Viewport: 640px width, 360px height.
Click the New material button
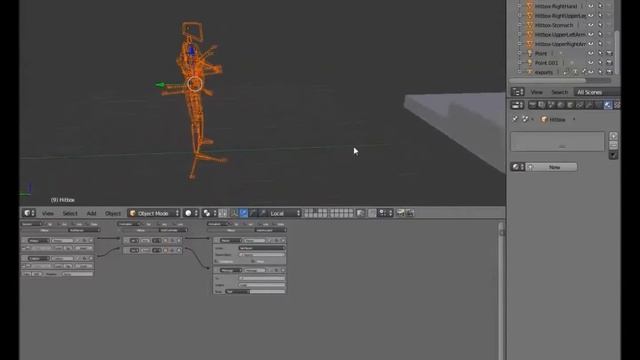(551, 167)
